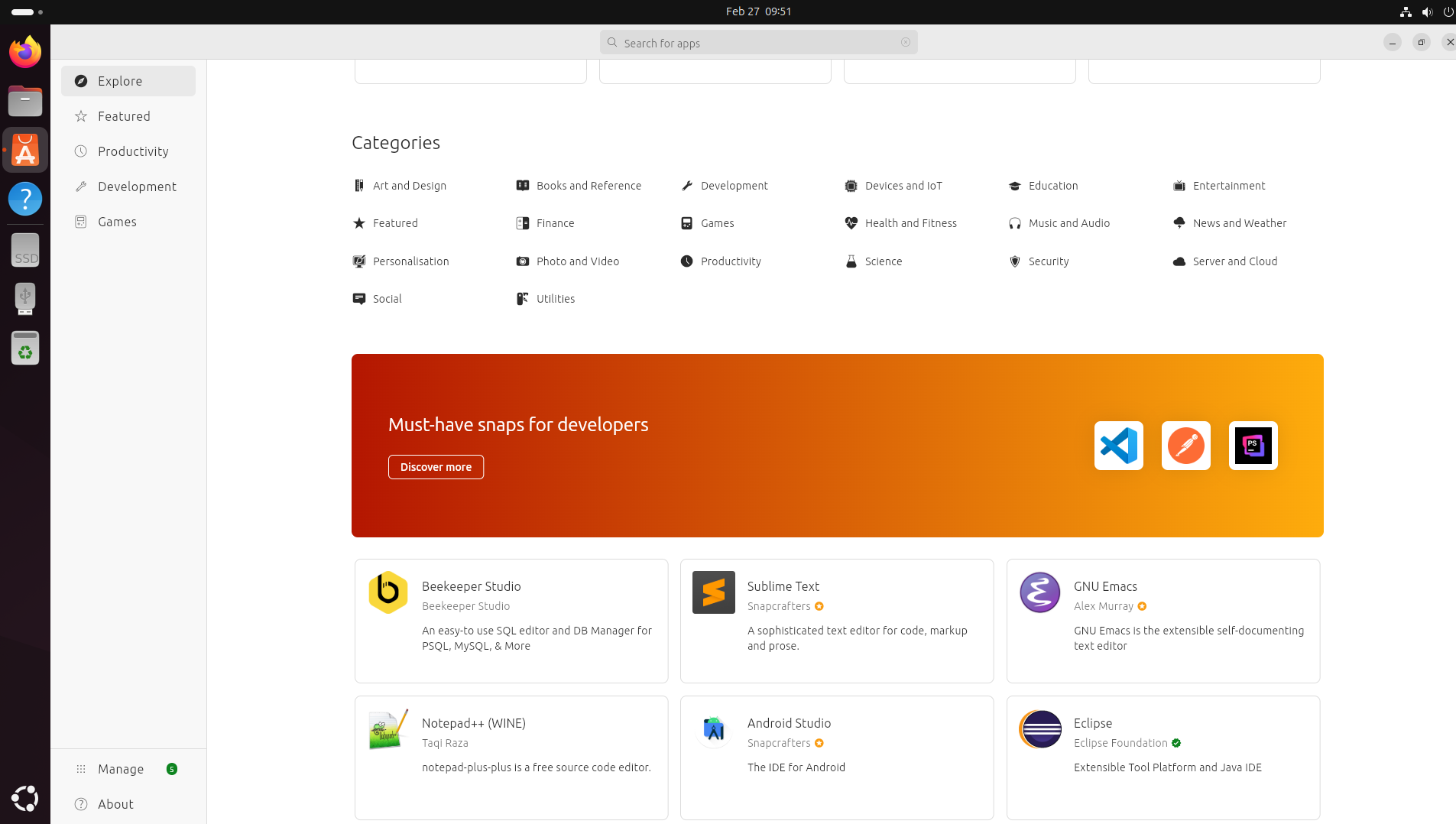Image resolution: width=1456 pixels, height=824 pixels.
Task: Click the Eclipse app icon
Action: (1040, 729)
